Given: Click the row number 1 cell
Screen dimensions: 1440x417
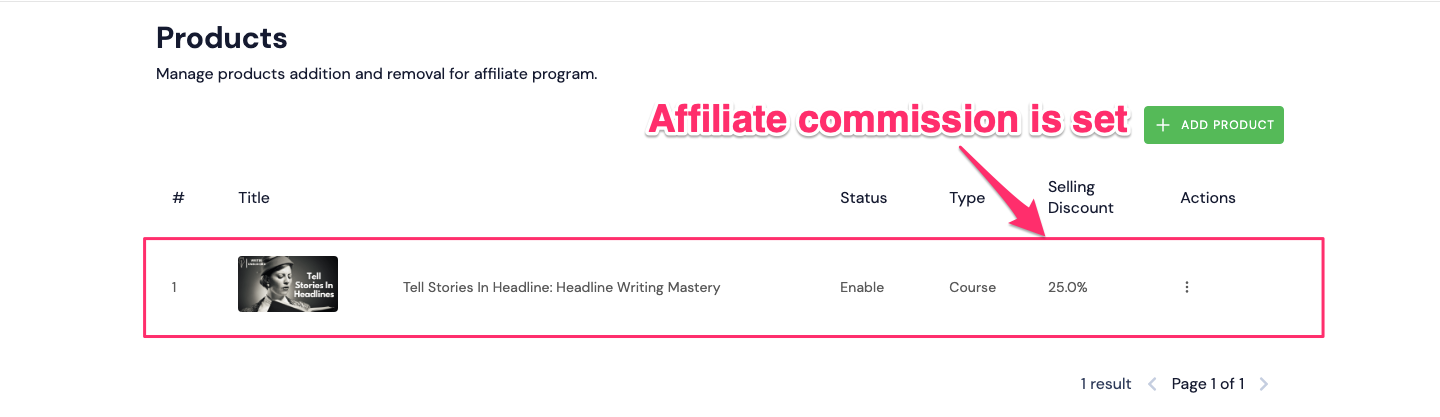Looking at the screenshot, I should 174,287.
